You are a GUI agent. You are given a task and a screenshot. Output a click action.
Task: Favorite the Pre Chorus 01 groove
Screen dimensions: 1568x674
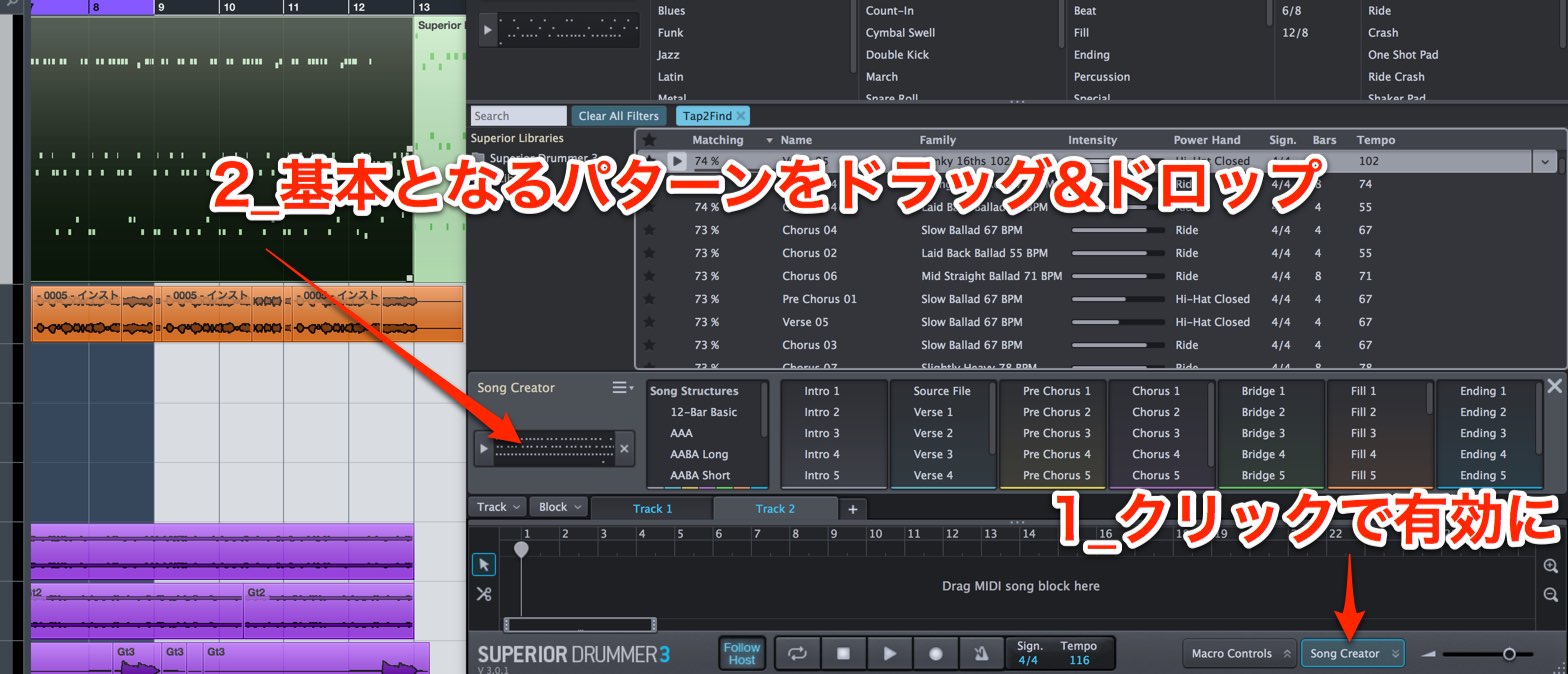coord(650,299)
